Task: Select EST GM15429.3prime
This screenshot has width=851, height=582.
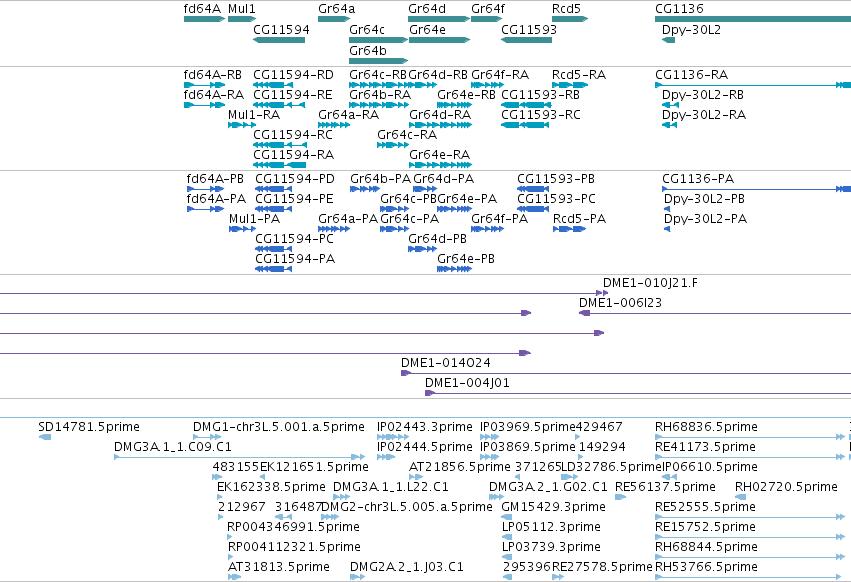Action: pos(507,517)
